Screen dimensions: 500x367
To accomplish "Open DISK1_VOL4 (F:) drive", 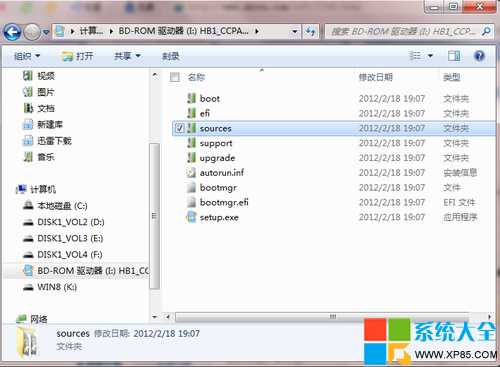I will tap(63, 255).
